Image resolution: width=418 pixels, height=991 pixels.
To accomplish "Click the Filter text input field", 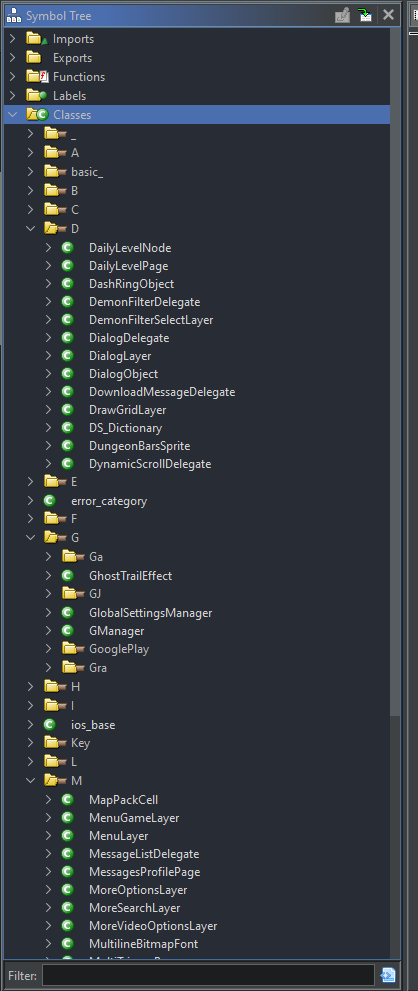I will (x=208, y=975).
